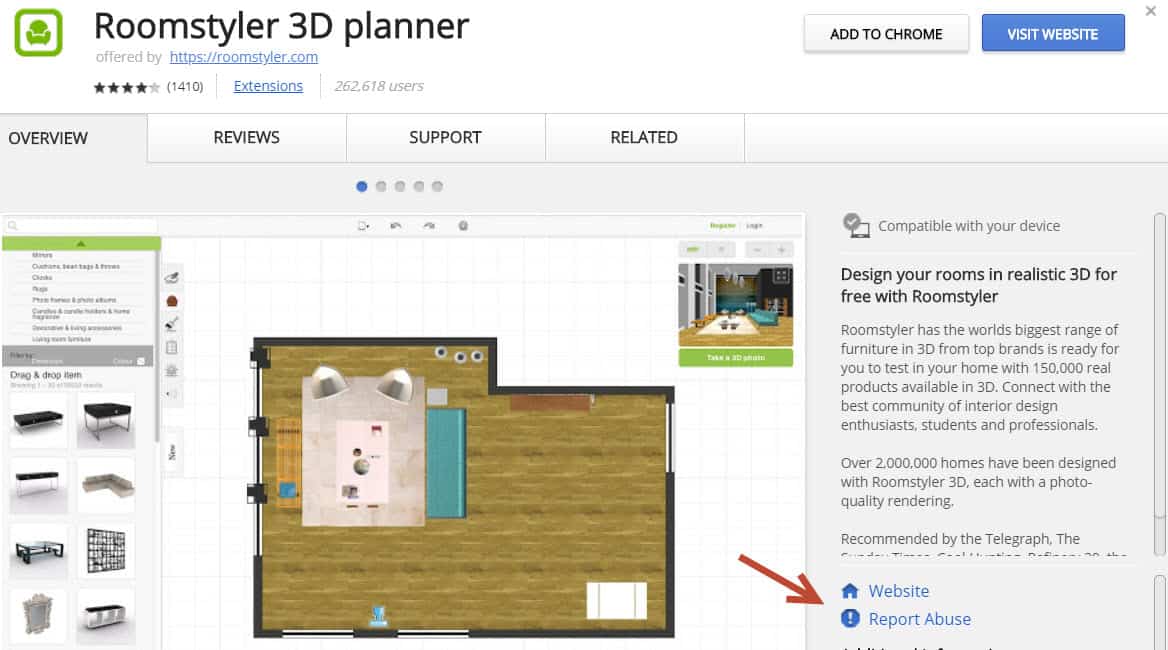
Task: Click the planner search input field
Action: (x=80, y=226)
